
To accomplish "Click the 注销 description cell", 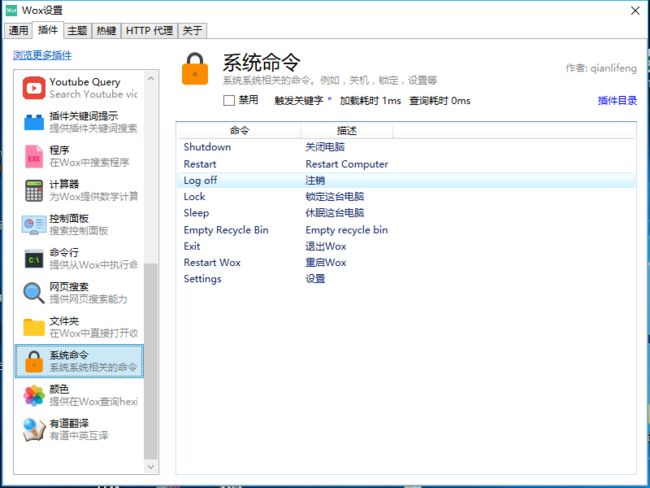I will [315, 180].
